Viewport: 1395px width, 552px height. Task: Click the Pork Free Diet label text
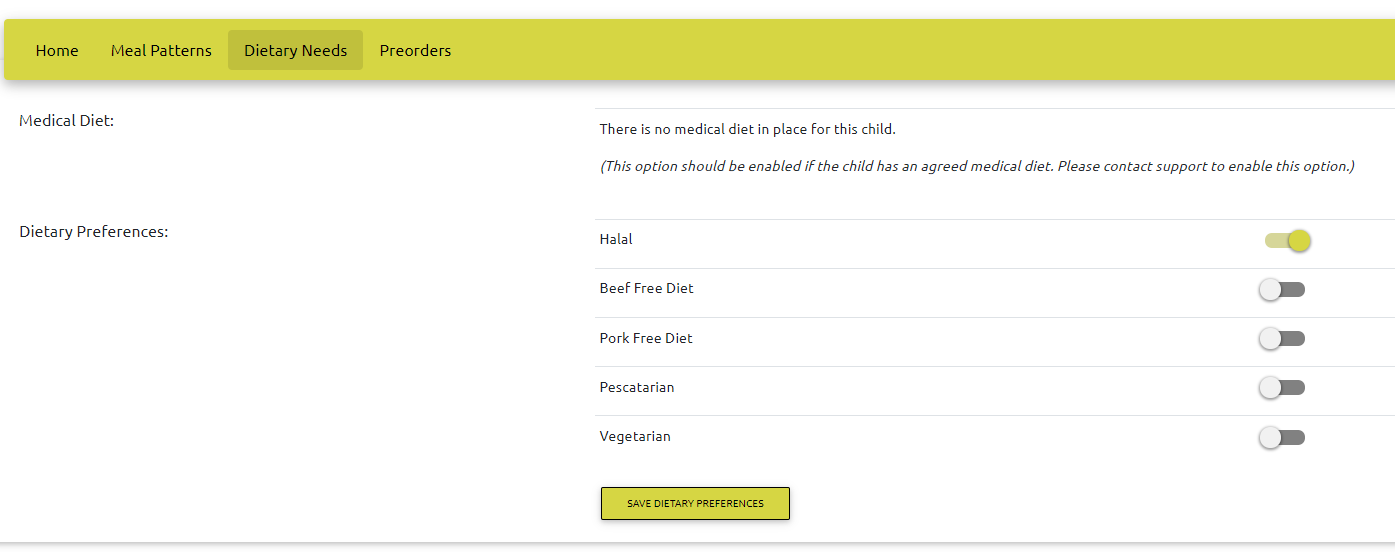point(646,339)
